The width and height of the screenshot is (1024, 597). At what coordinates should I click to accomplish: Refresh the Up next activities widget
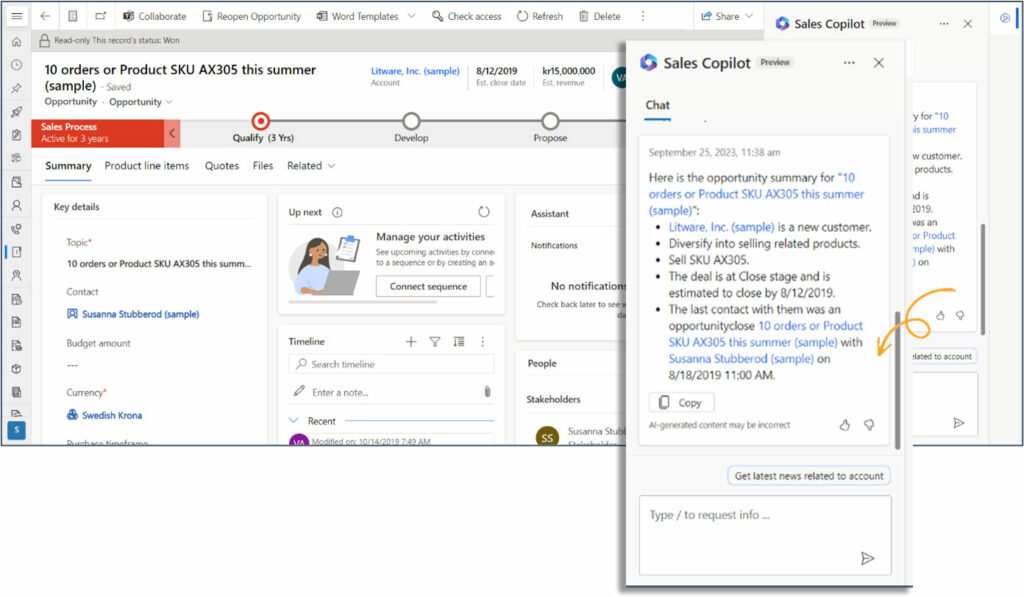(x=484, y=212)
